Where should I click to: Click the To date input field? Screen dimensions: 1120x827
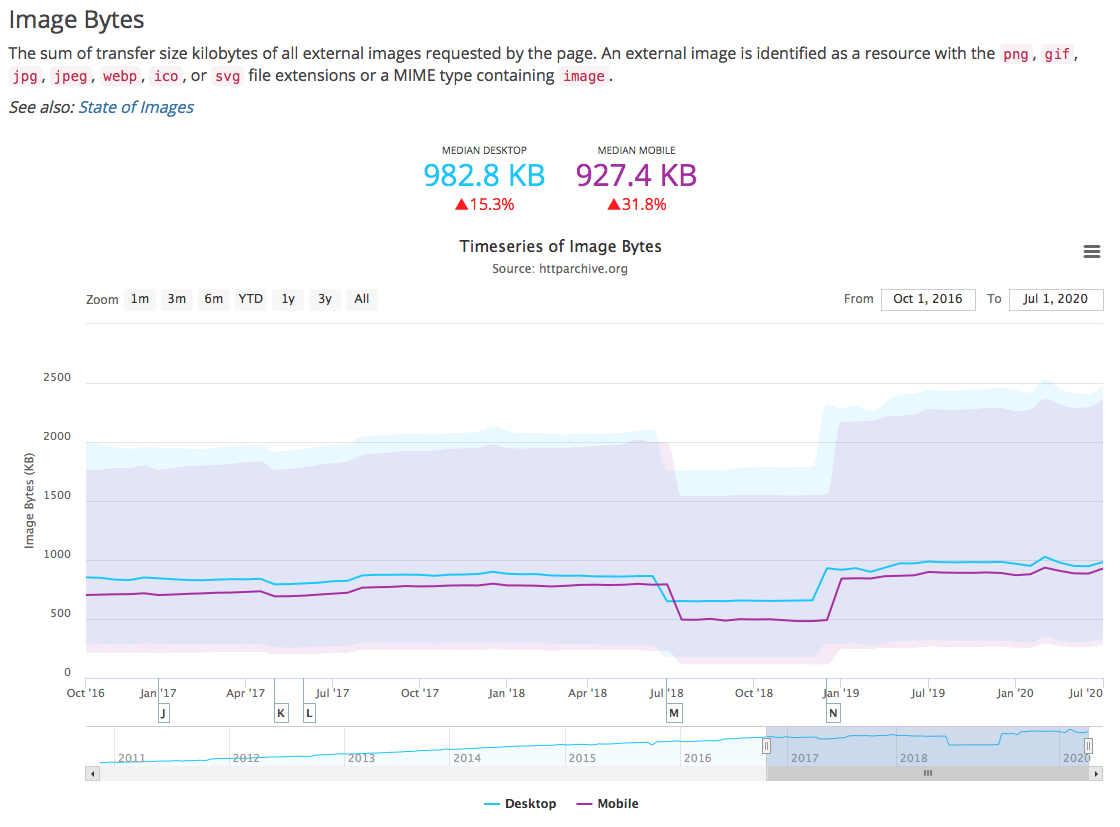tap(1056, 299)
